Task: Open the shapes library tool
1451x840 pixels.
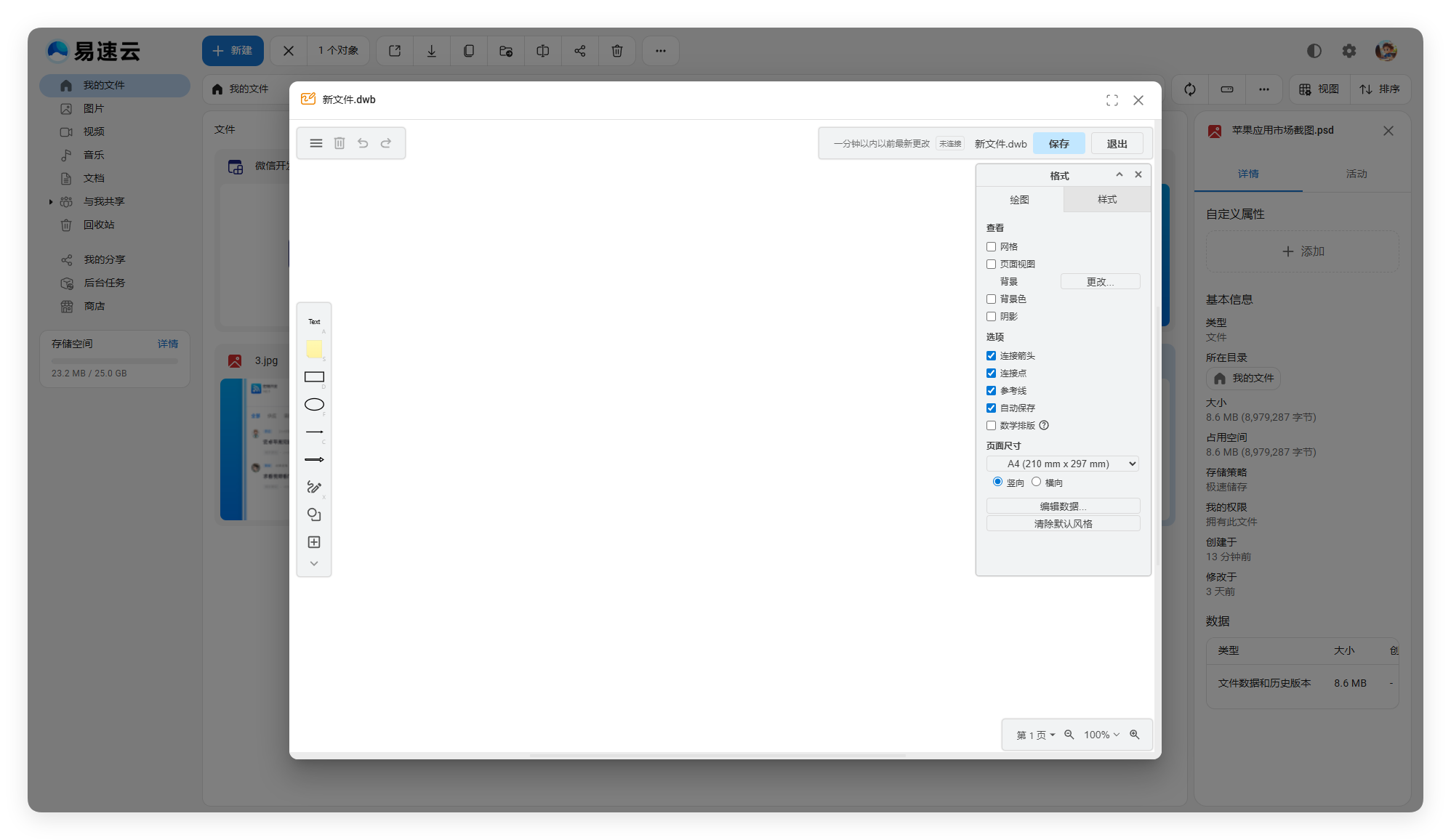Action: click(314, 515)
